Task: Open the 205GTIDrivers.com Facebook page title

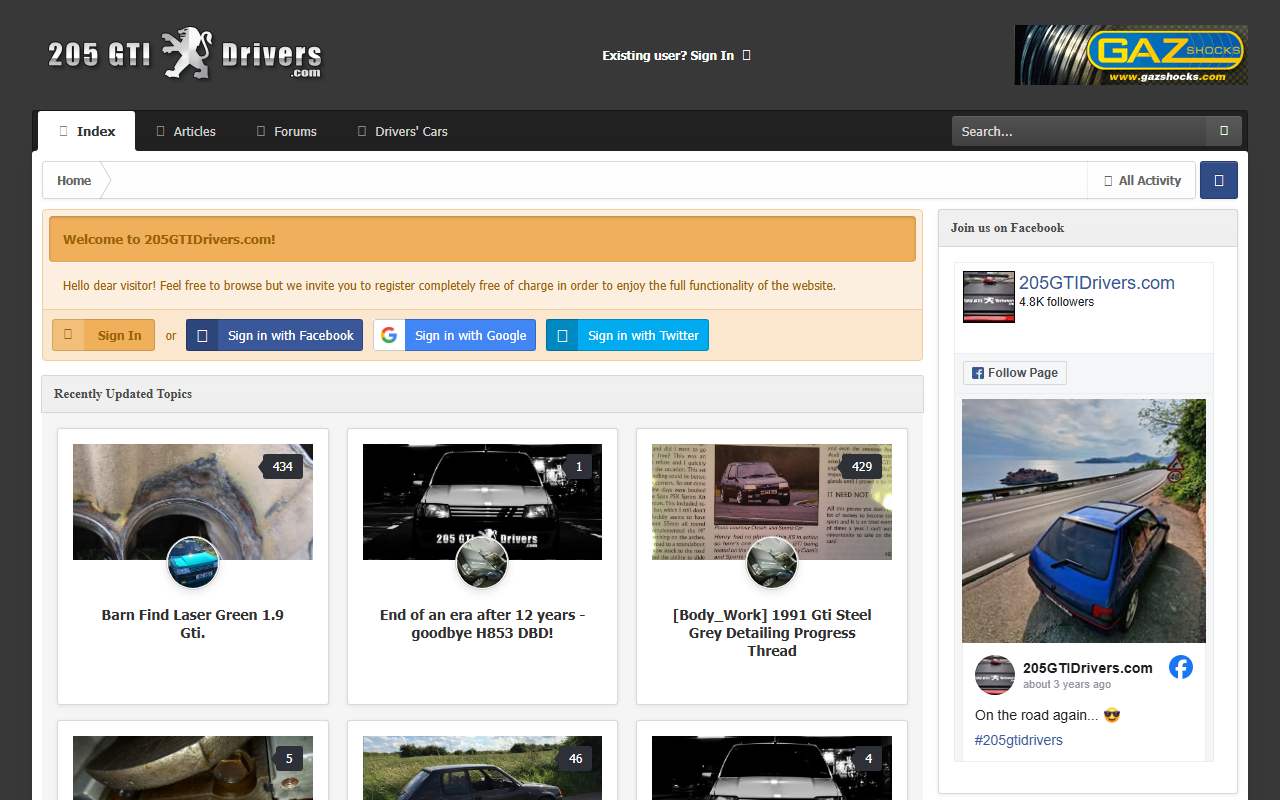Action: pyautogui.click(x=1097, y=283)
